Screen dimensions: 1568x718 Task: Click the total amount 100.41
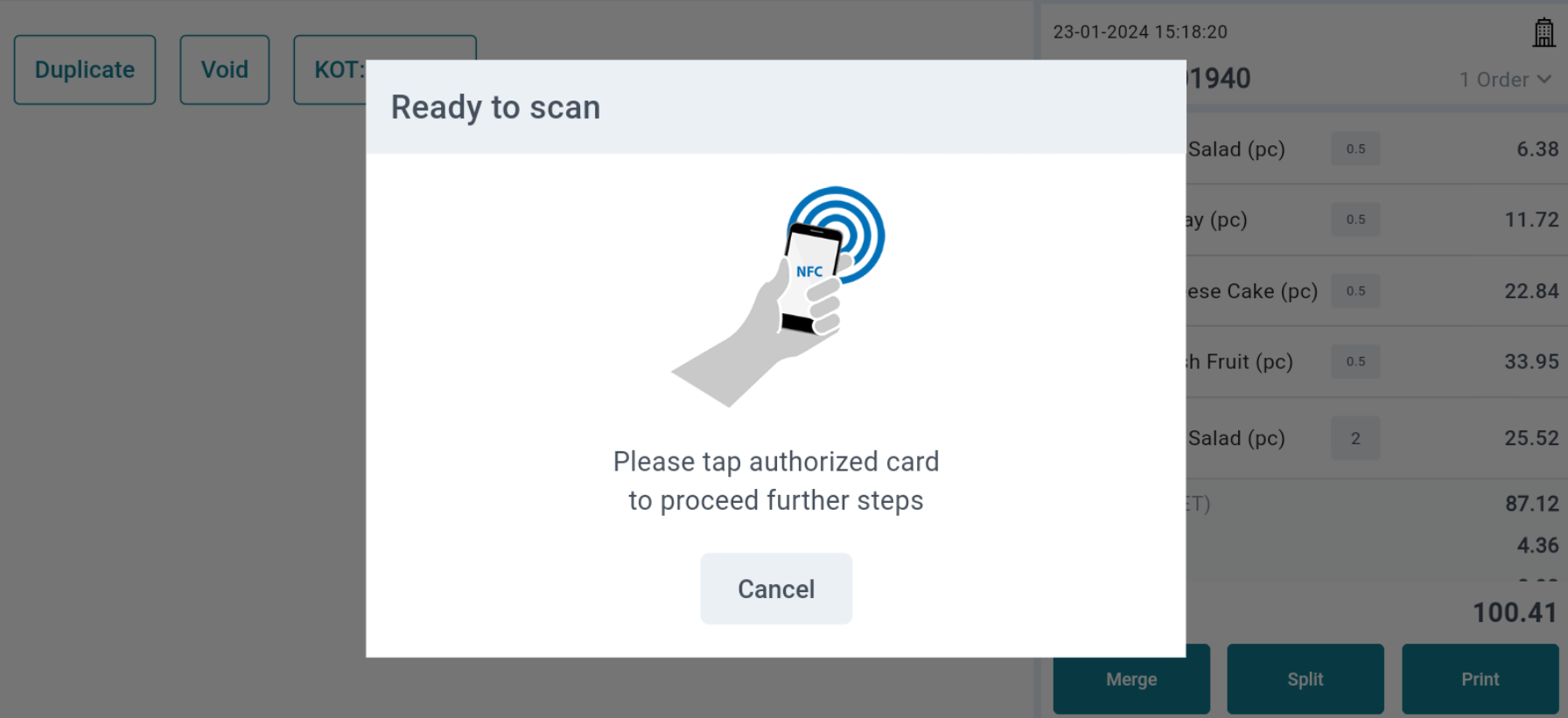pos(1515,612)
